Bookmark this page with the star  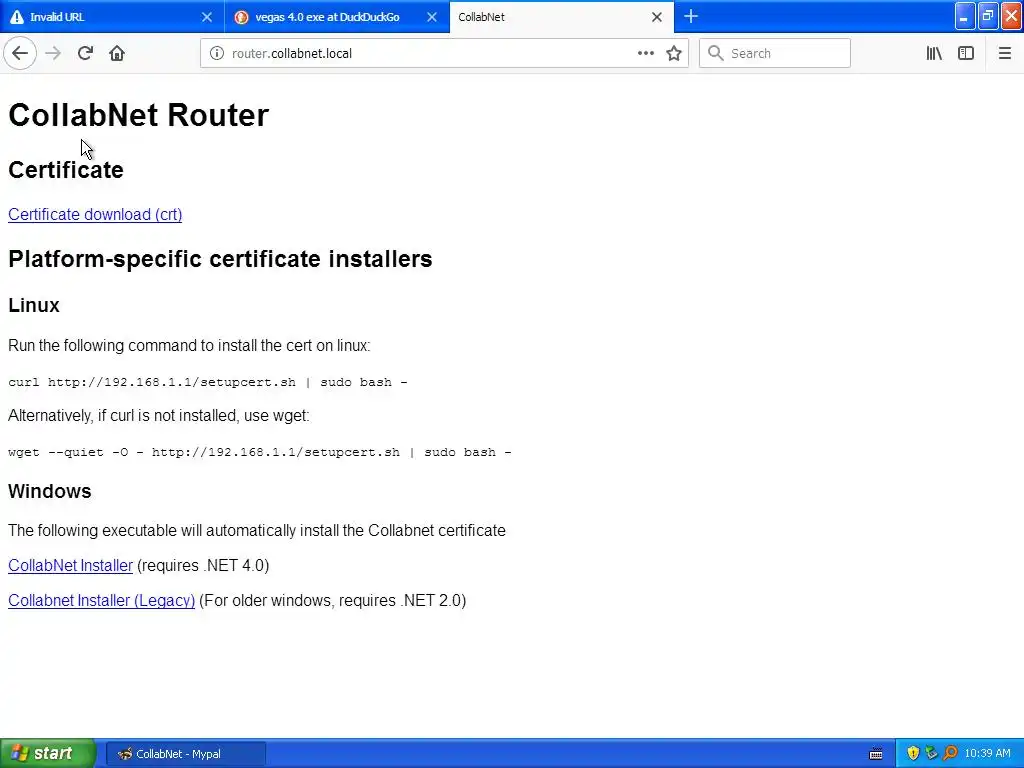click(x=674, y=54)
